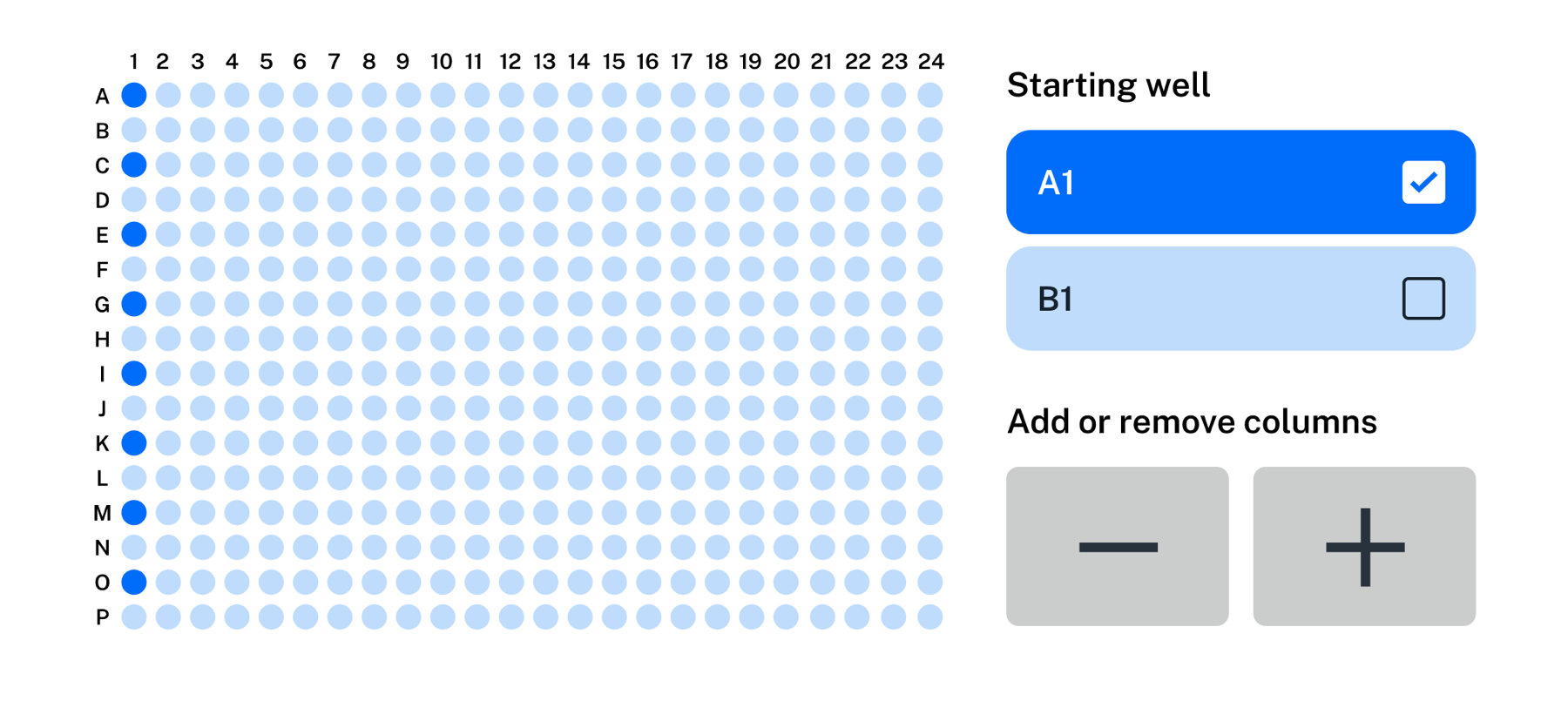The width and height of the screenshot is (1568, 701).
Task: Uncheck the A1 starting well checkbox
Action: [x=1423, y=181]
